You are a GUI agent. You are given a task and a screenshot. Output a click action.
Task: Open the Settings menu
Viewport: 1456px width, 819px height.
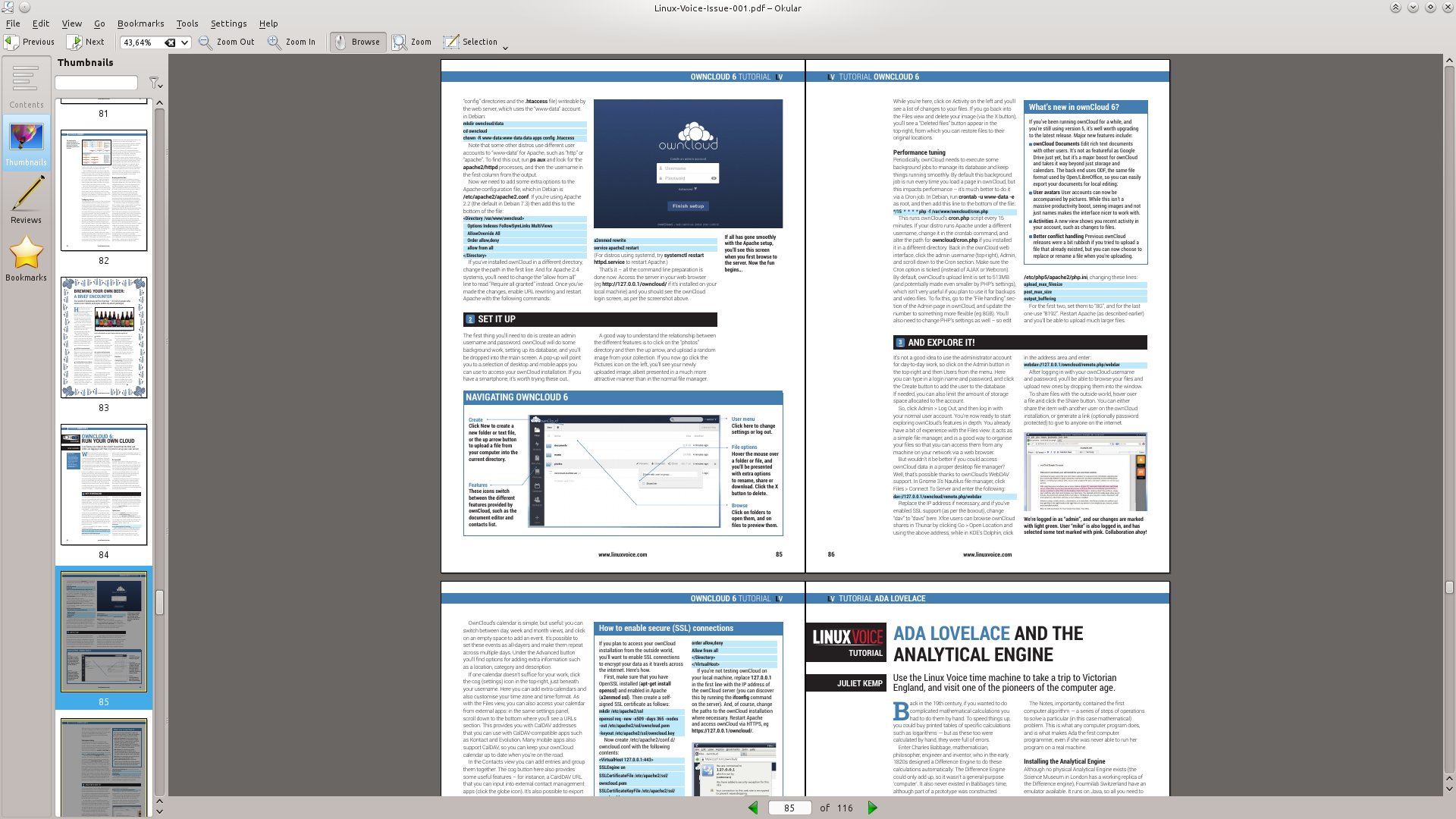coord(228,24)
